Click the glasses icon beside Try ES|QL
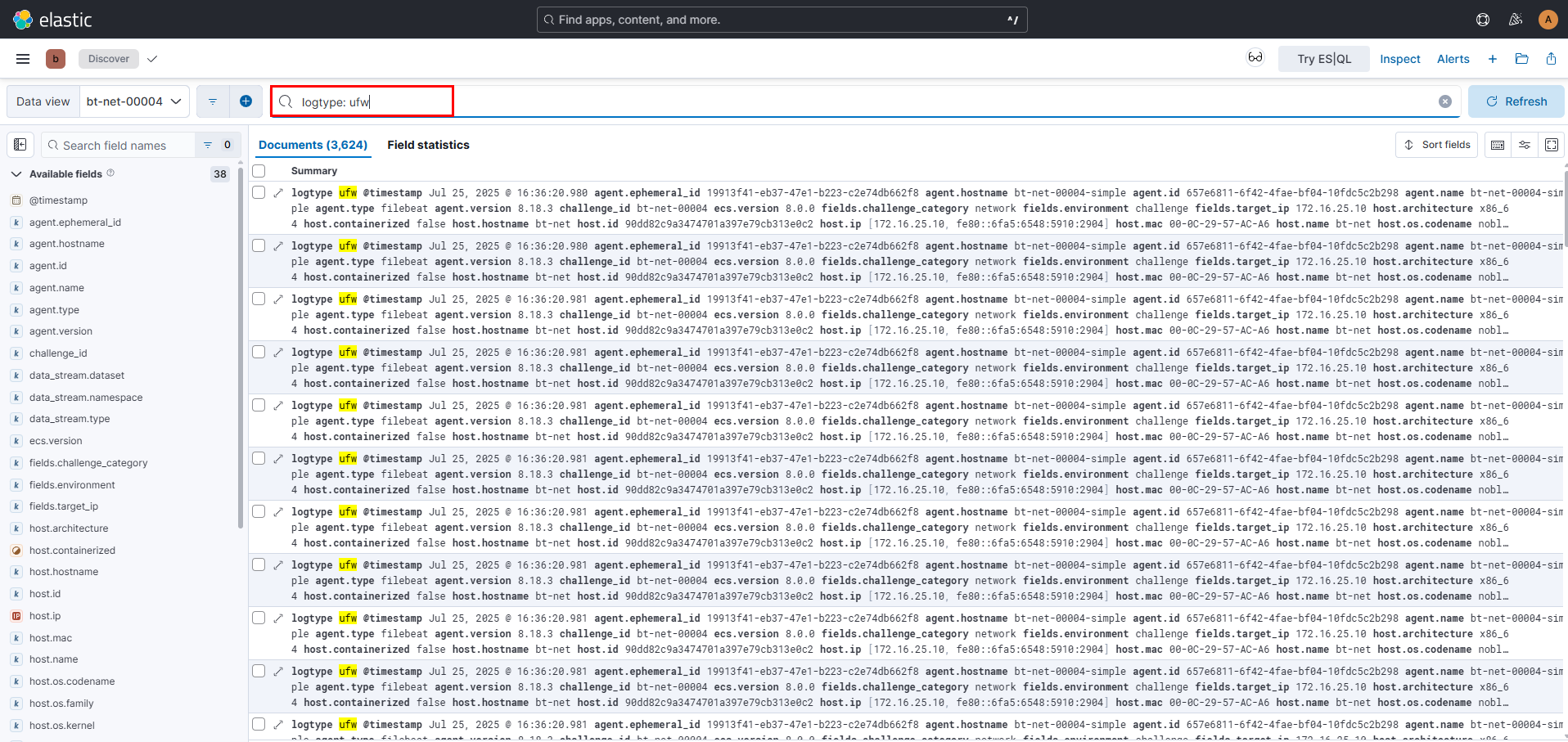 tap(1255, 58)
